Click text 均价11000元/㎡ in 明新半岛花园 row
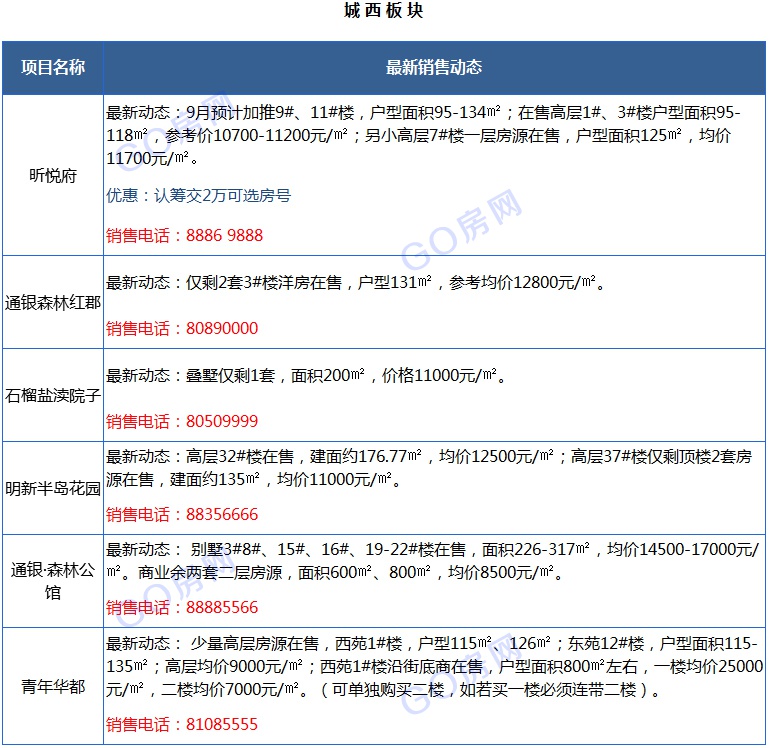 pos(334,479)
